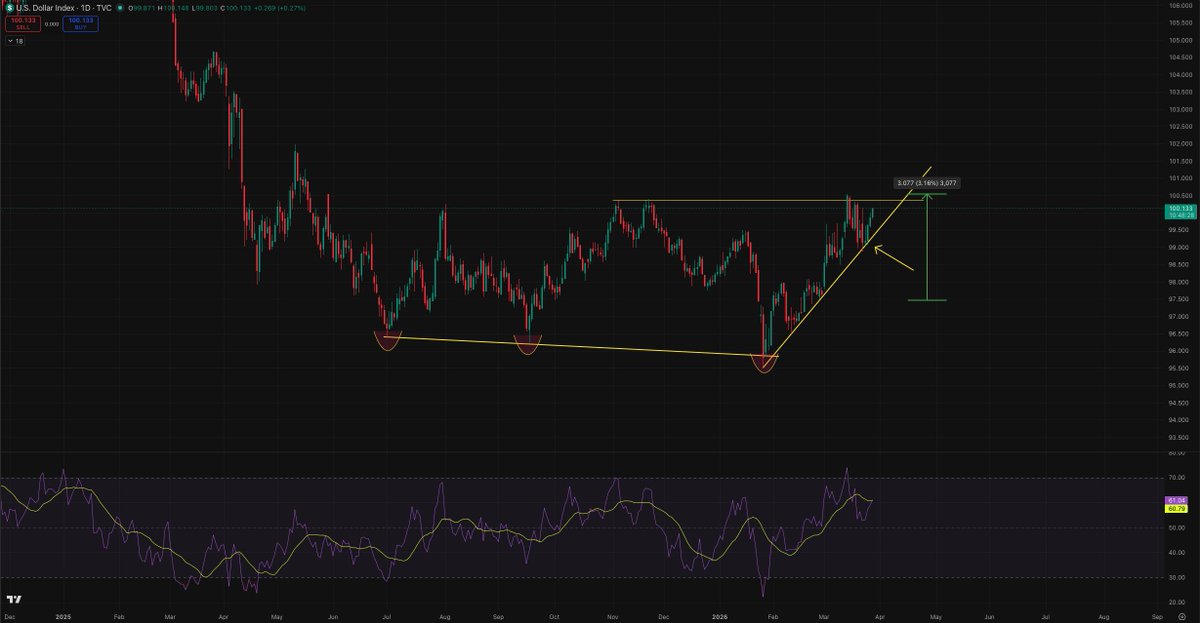Click the Sep label at right end of time axis

(x=1157, y=617)
